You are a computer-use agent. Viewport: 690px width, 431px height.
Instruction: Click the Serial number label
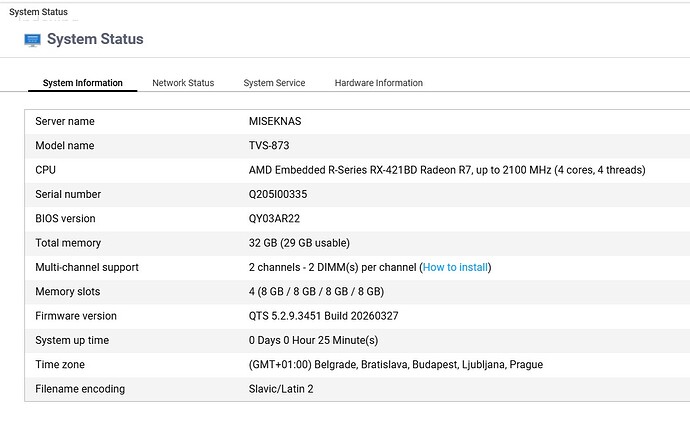click(68, 194)
